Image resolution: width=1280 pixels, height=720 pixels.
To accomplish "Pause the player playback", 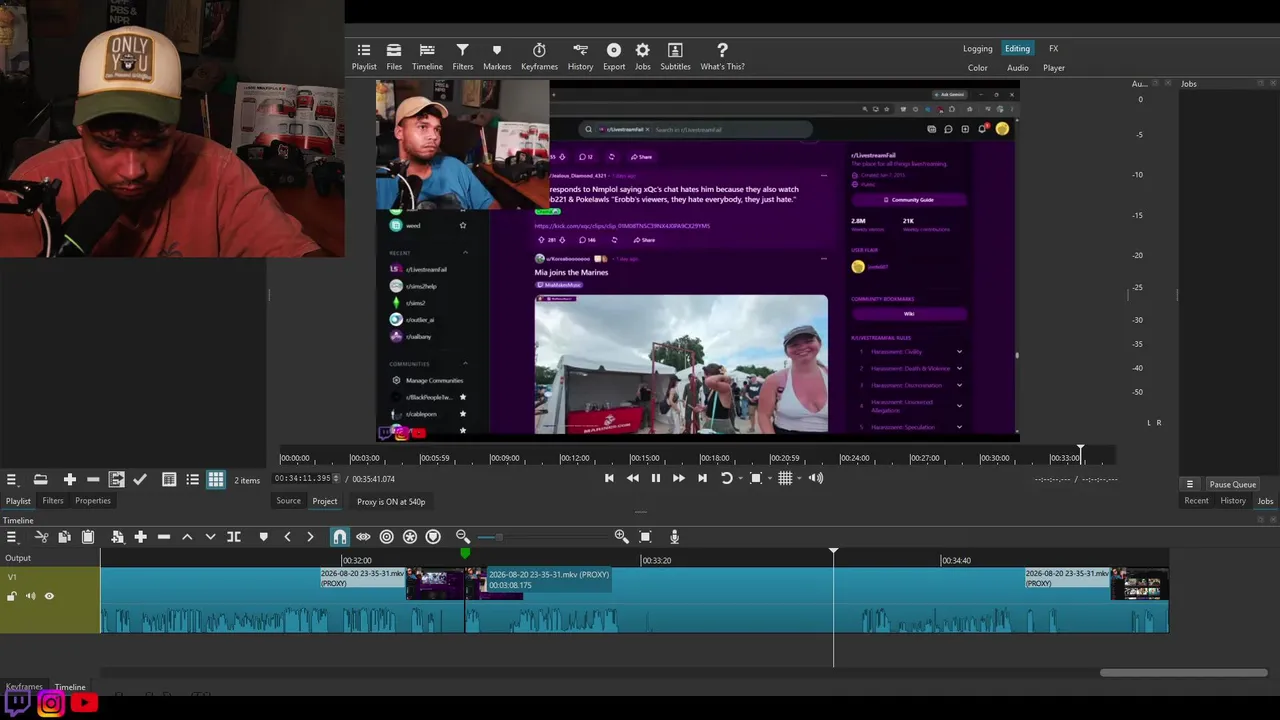I will coord(656,478).
